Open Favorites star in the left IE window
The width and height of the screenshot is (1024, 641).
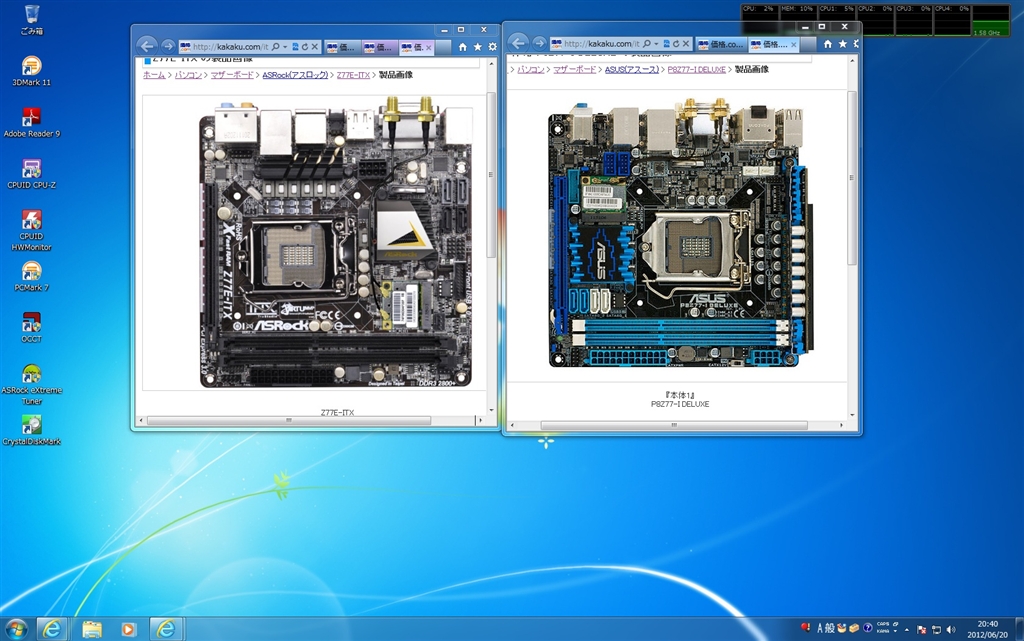[x=477, y=47]
